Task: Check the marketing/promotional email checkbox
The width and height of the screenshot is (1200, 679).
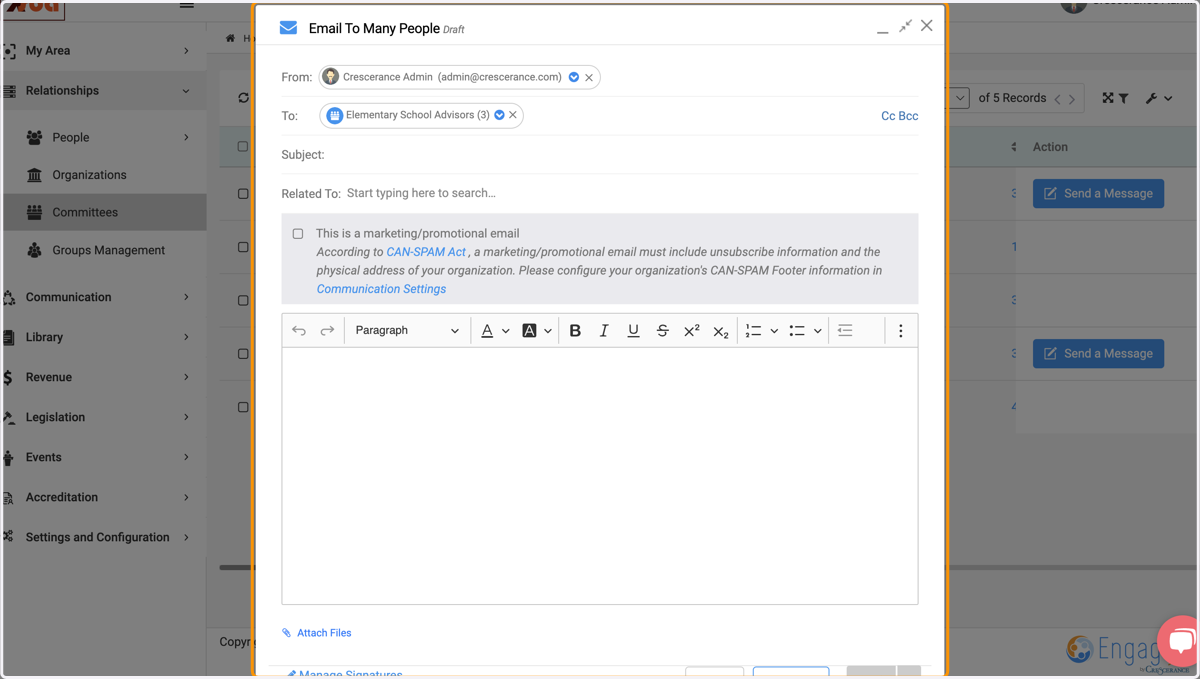Action: [x=298, y=234]
